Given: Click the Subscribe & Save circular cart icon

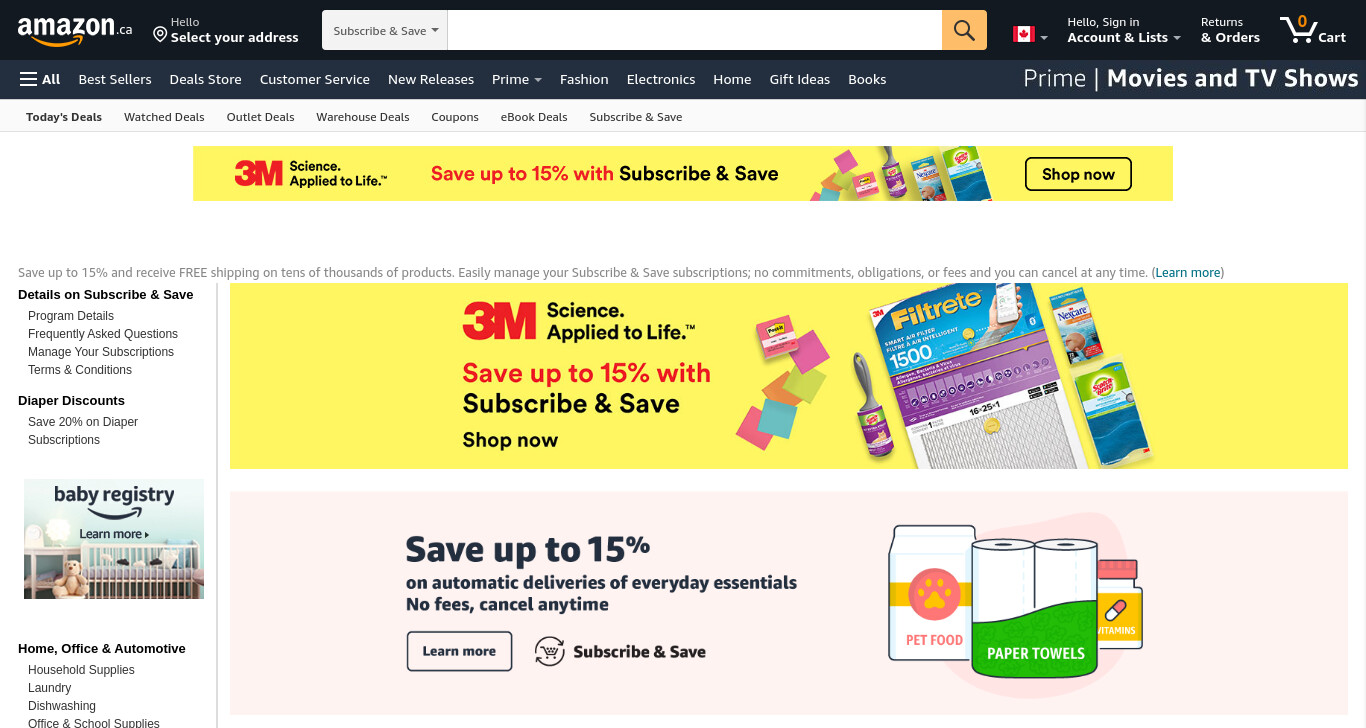Looking at the screenshot, I should (x=550, y=652).
